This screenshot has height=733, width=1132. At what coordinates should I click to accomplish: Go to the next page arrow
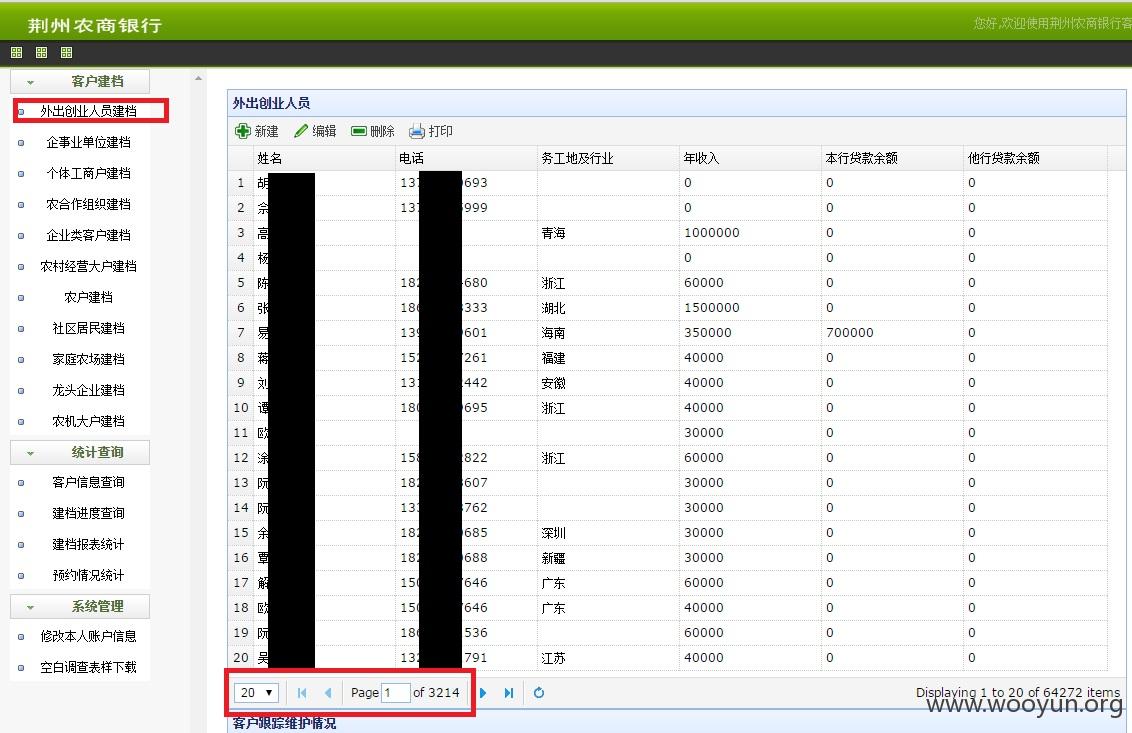pos(483,693)
